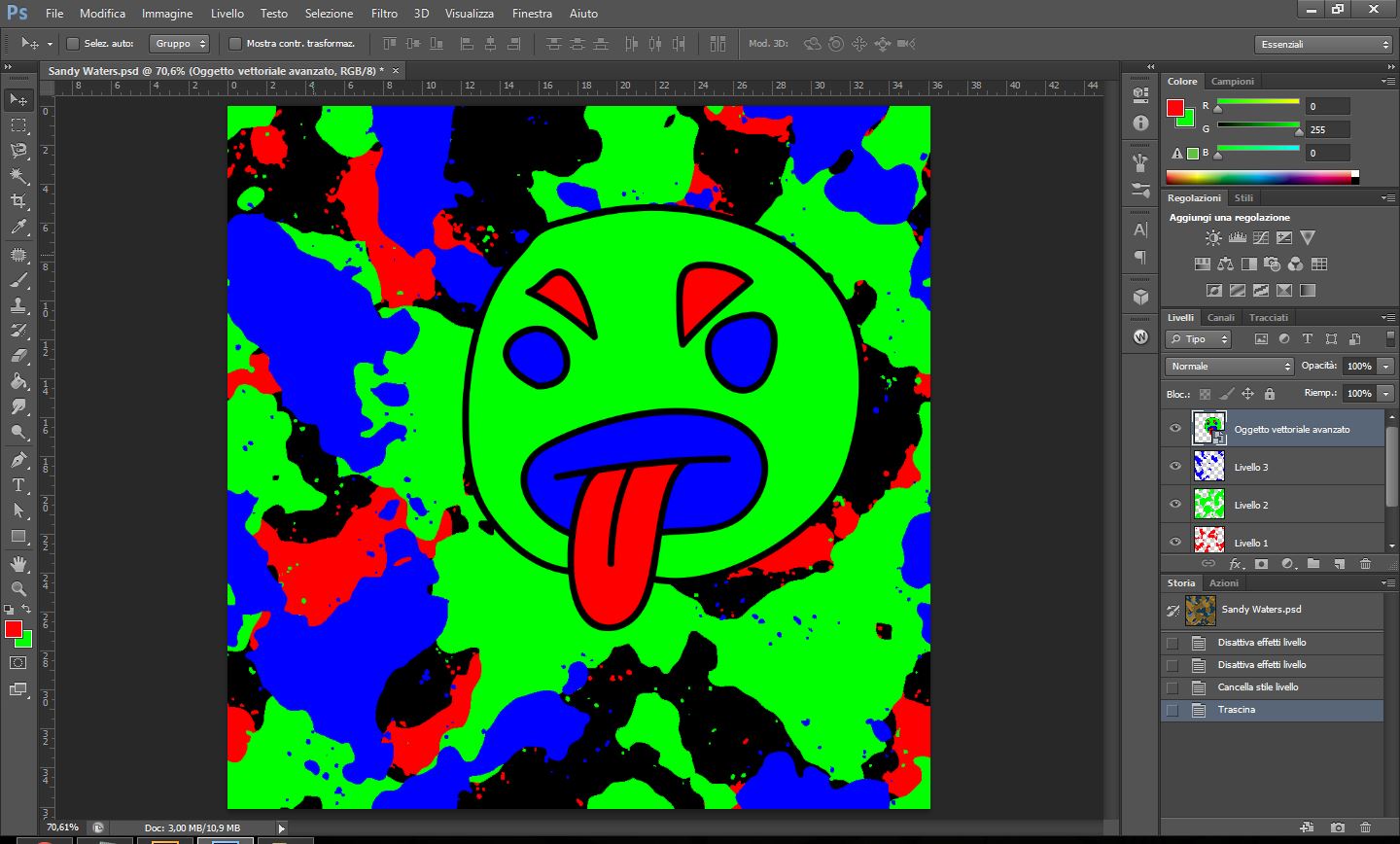Click the red foreground swatch in Colore panel
Viewport: 1400px width, 844px height.
point(1175,108)
